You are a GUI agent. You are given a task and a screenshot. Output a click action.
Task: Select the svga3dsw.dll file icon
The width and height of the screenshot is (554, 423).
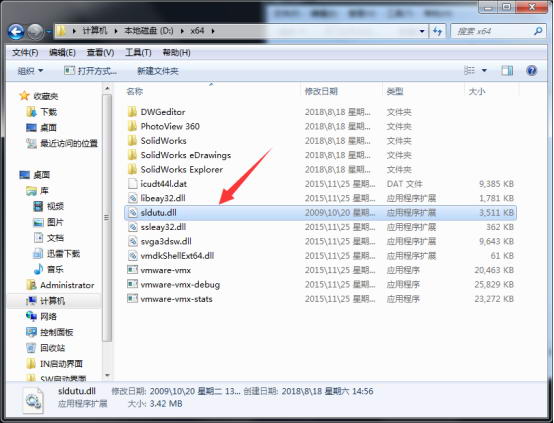pos(132,241)
